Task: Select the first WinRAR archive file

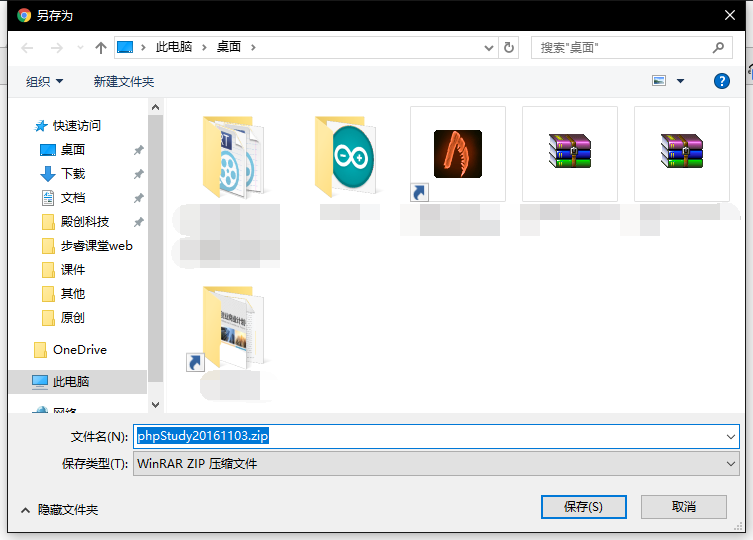Action: (x=570, y=154)
